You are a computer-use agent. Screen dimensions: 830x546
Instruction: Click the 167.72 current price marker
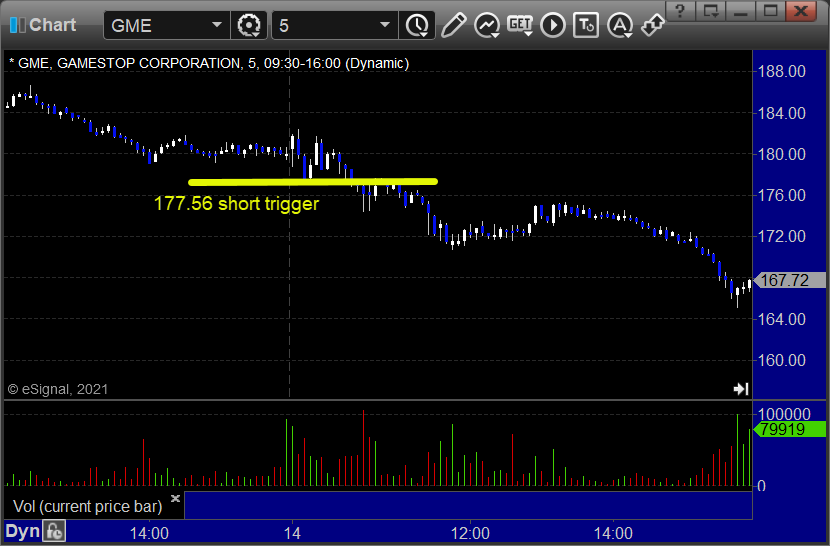click(x=789, y=280)
